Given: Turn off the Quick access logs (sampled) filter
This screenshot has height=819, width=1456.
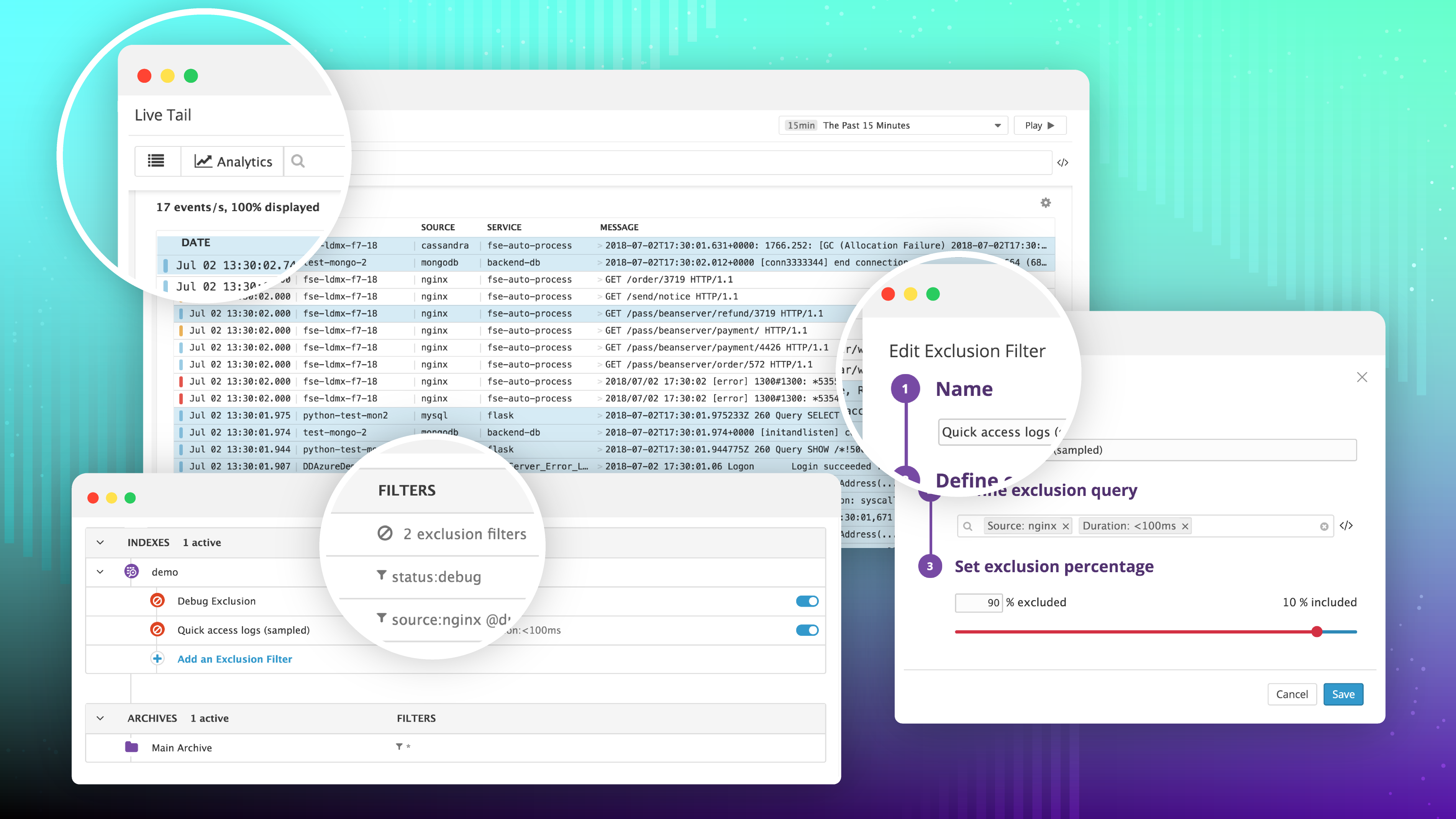Looking at the screenshot, I should point(807,630).
